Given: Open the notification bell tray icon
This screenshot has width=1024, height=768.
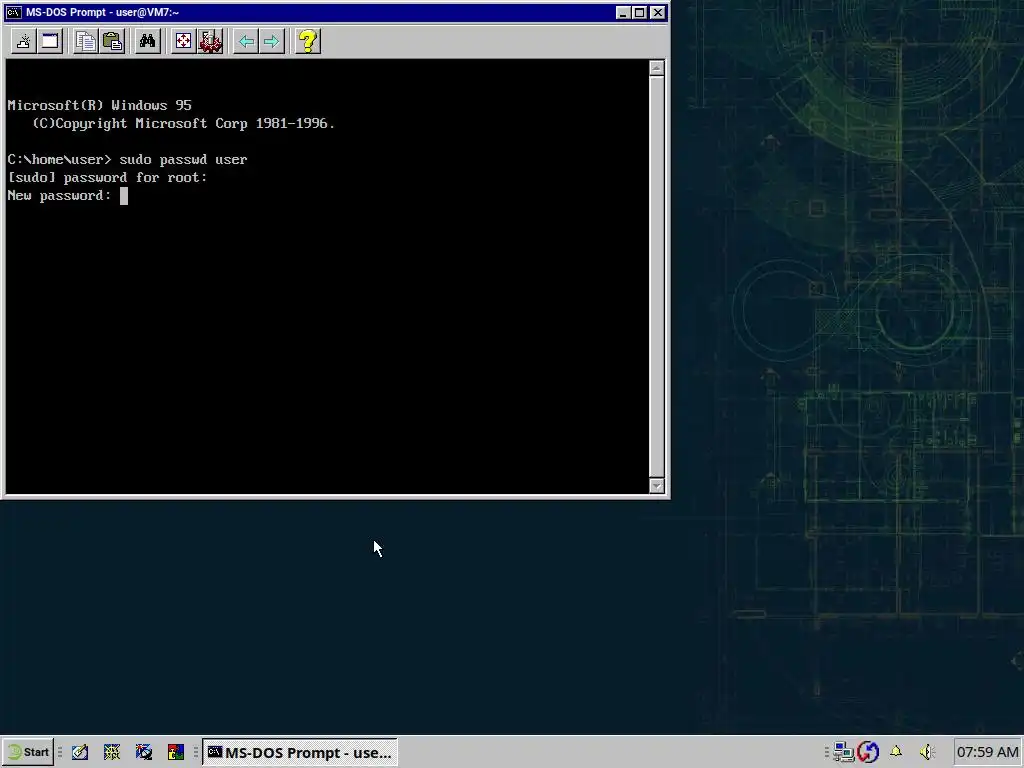Looking at the screenshot, I should [x=896, y=752].
